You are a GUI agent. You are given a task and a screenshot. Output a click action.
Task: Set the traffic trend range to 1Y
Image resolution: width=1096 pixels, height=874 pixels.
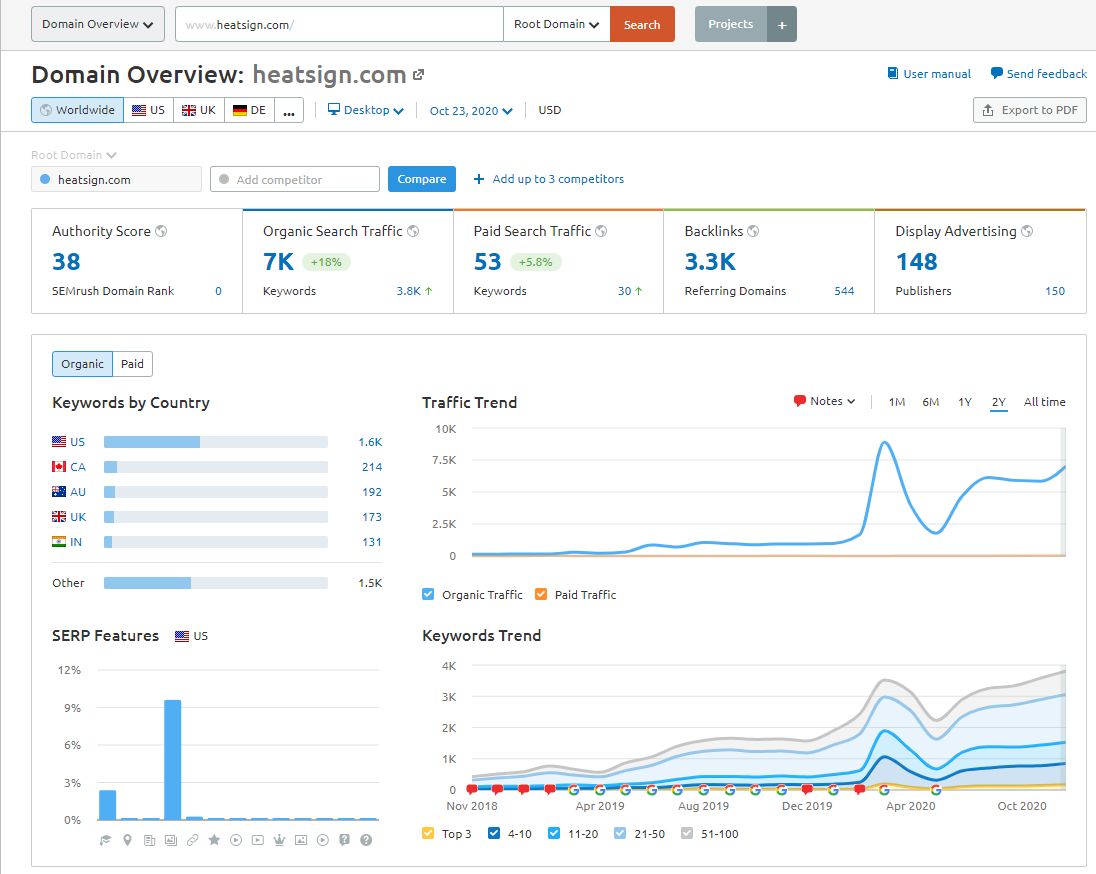965,402
